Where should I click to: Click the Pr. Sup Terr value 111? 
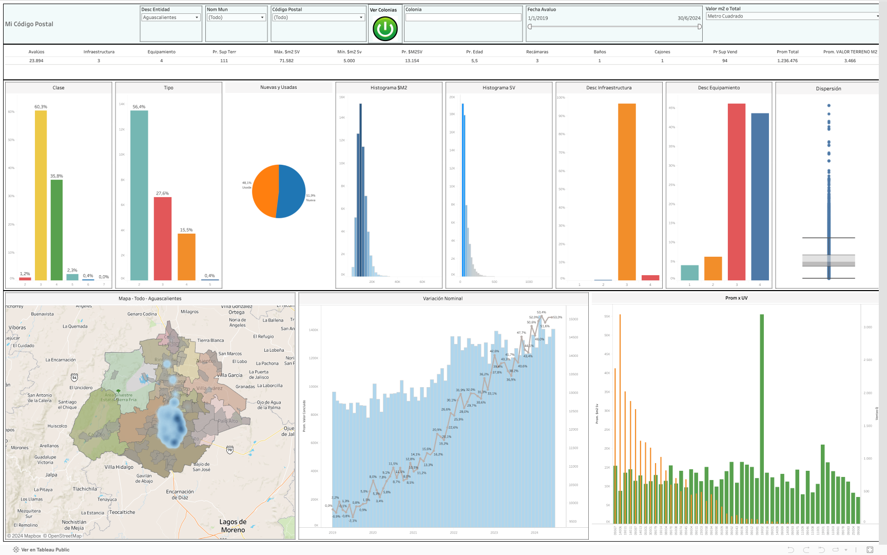coord(224,61)
